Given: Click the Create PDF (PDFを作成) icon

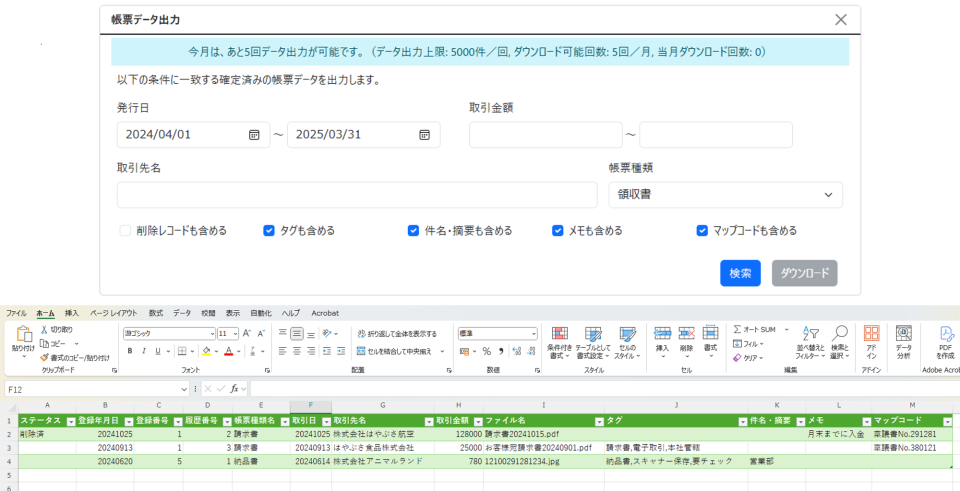Looking at the screenshot, I should click(945, 340).
